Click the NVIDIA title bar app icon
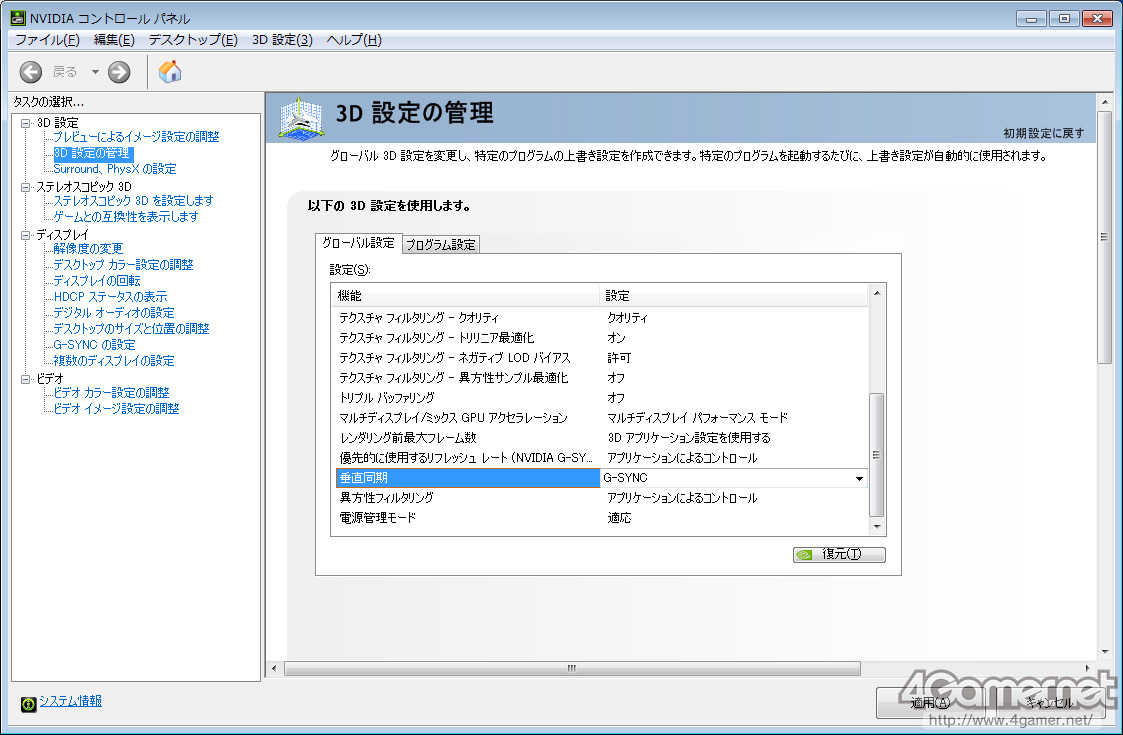 pyautogui.click(x=18, y=17)
